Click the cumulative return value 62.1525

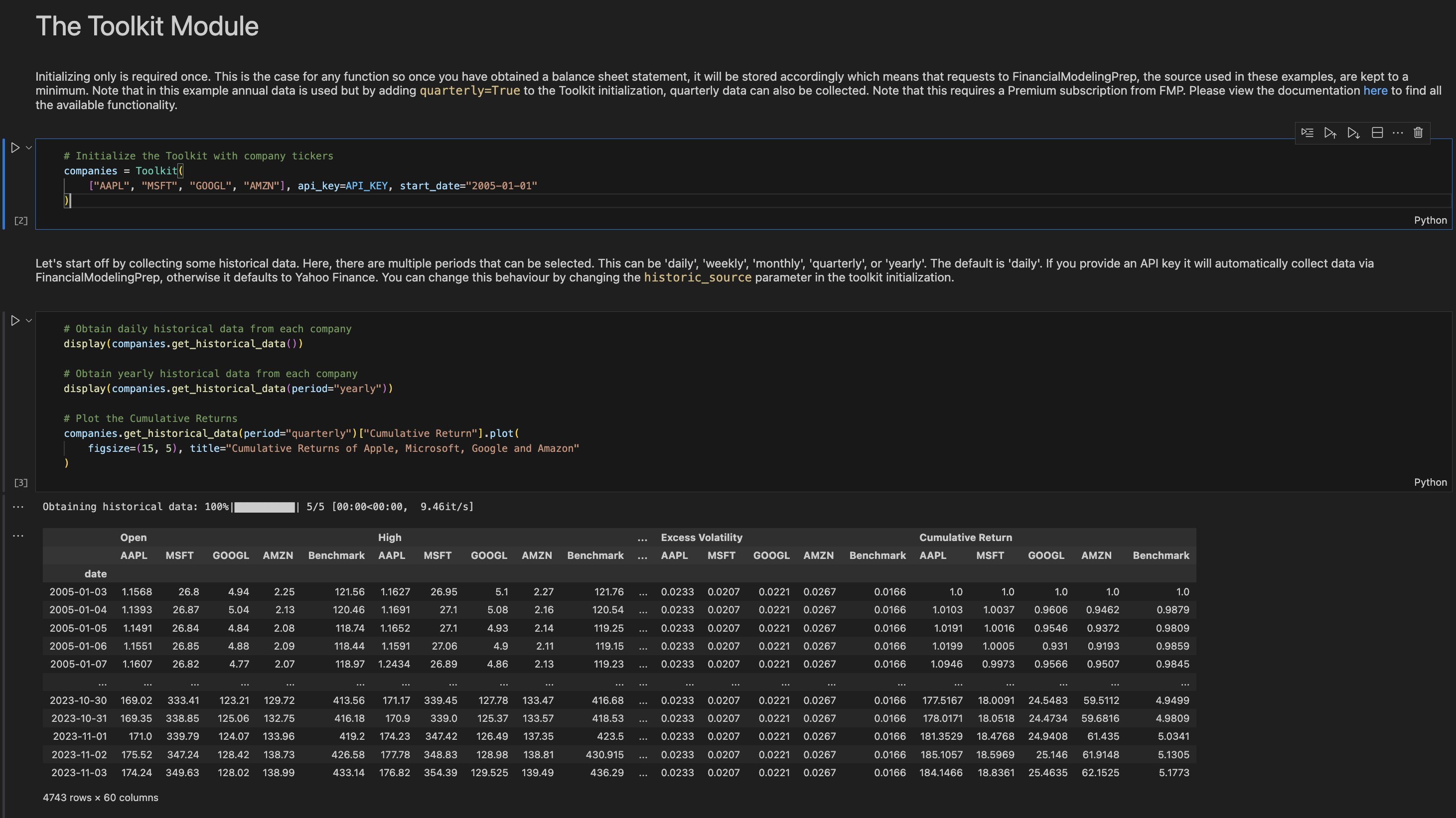click(1101, 772)
